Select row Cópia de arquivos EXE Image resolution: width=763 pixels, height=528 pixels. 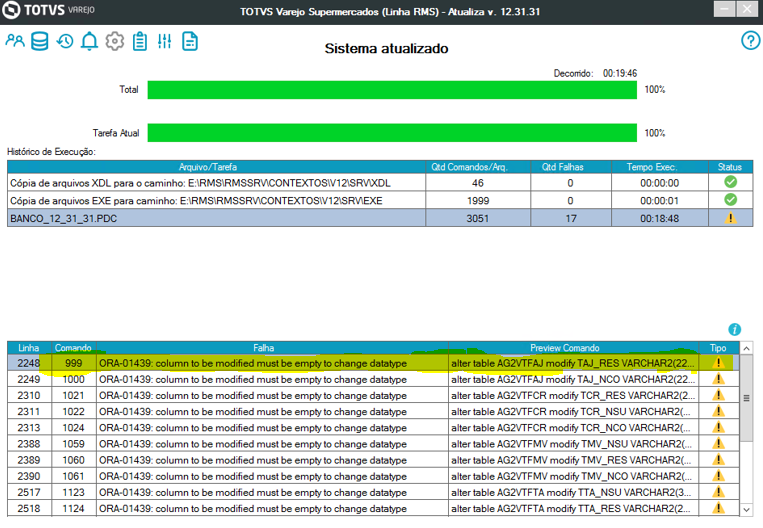pos(380,200)
